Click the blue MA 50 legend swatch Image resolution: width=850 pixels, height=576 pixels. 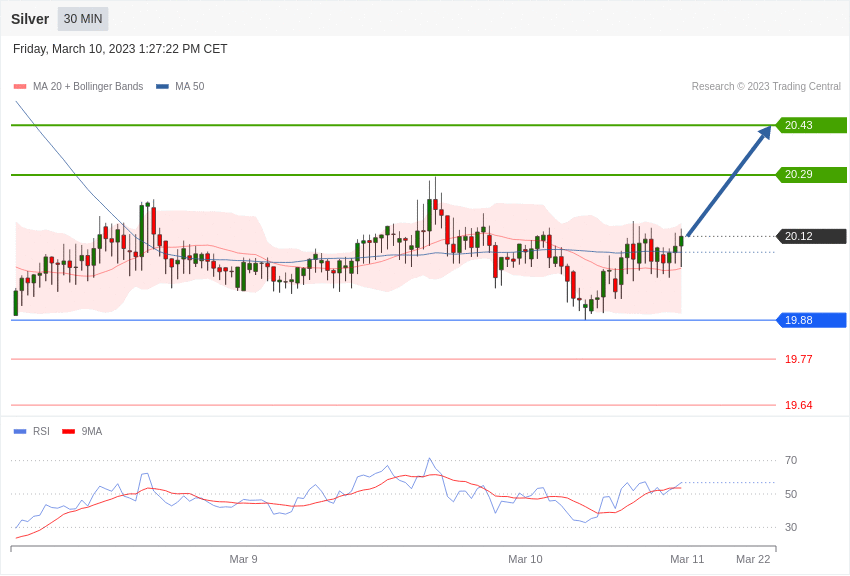point(162,87)
